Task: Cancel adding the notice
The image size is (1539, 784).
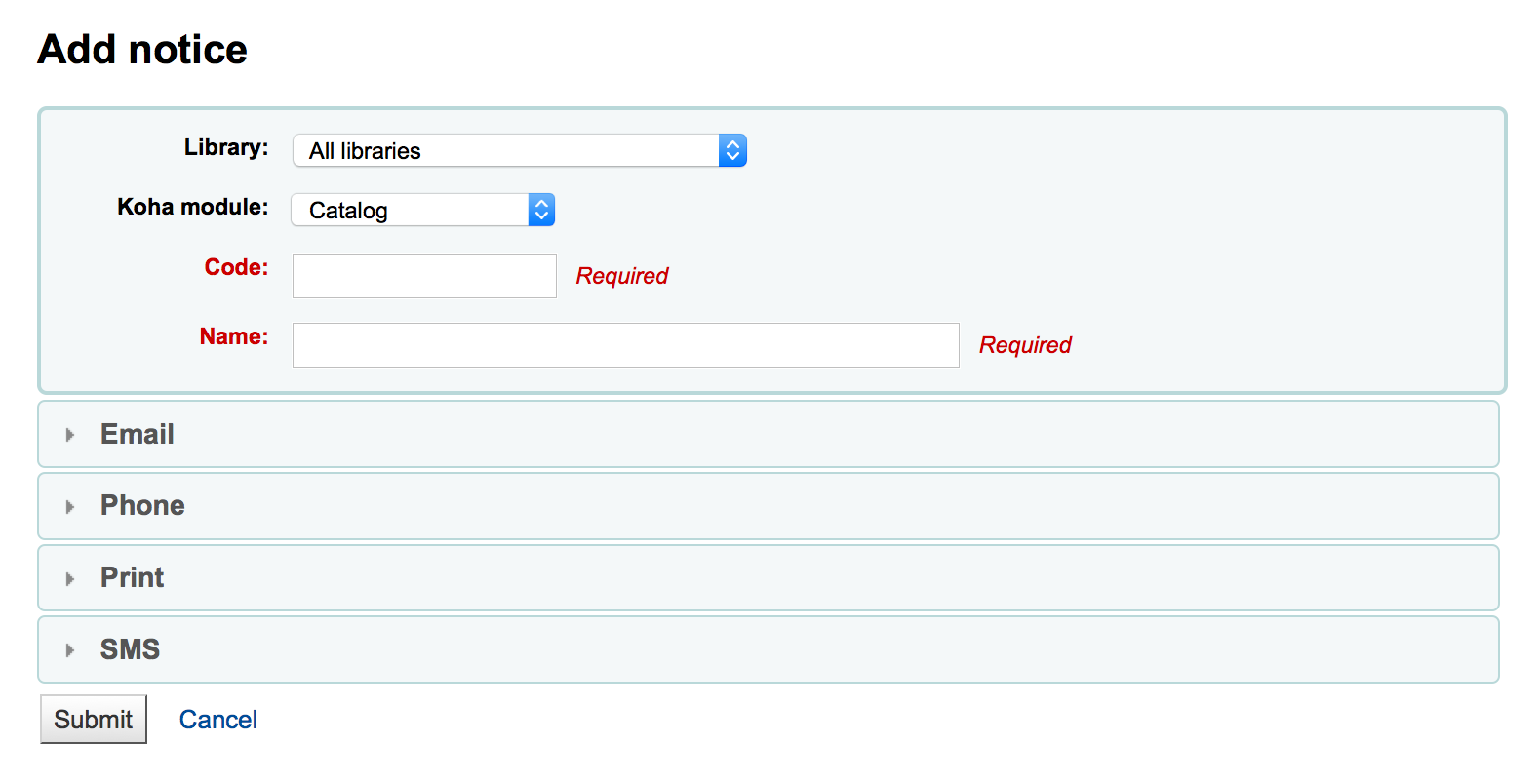Action: [217, 720]
